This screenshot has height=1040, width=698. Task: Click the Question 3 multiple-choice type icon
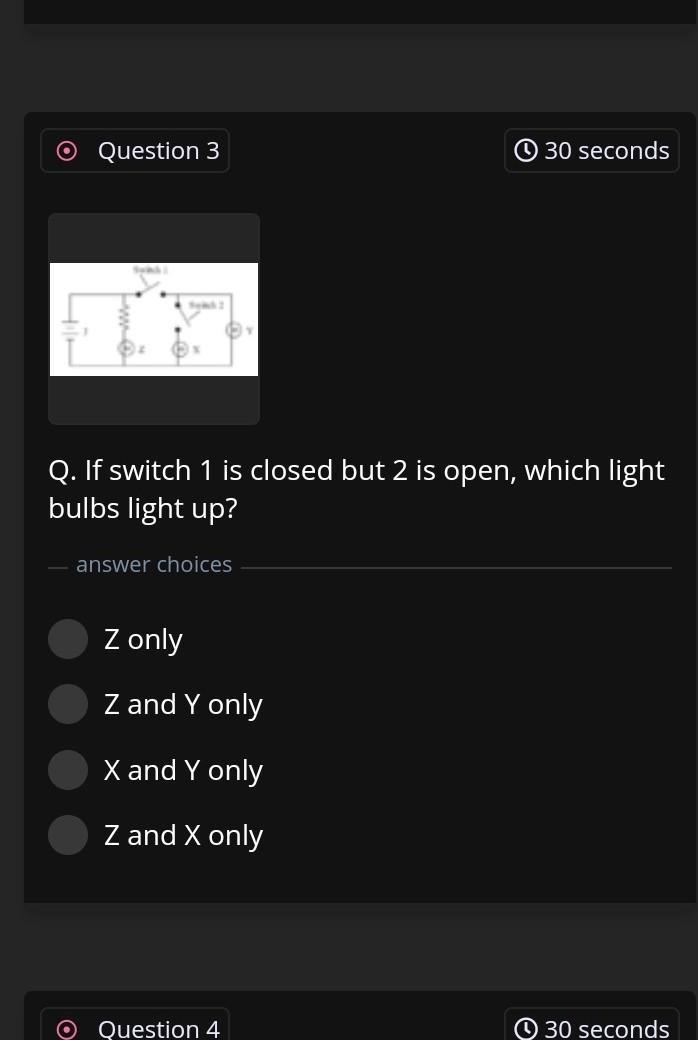click(66, 151)
